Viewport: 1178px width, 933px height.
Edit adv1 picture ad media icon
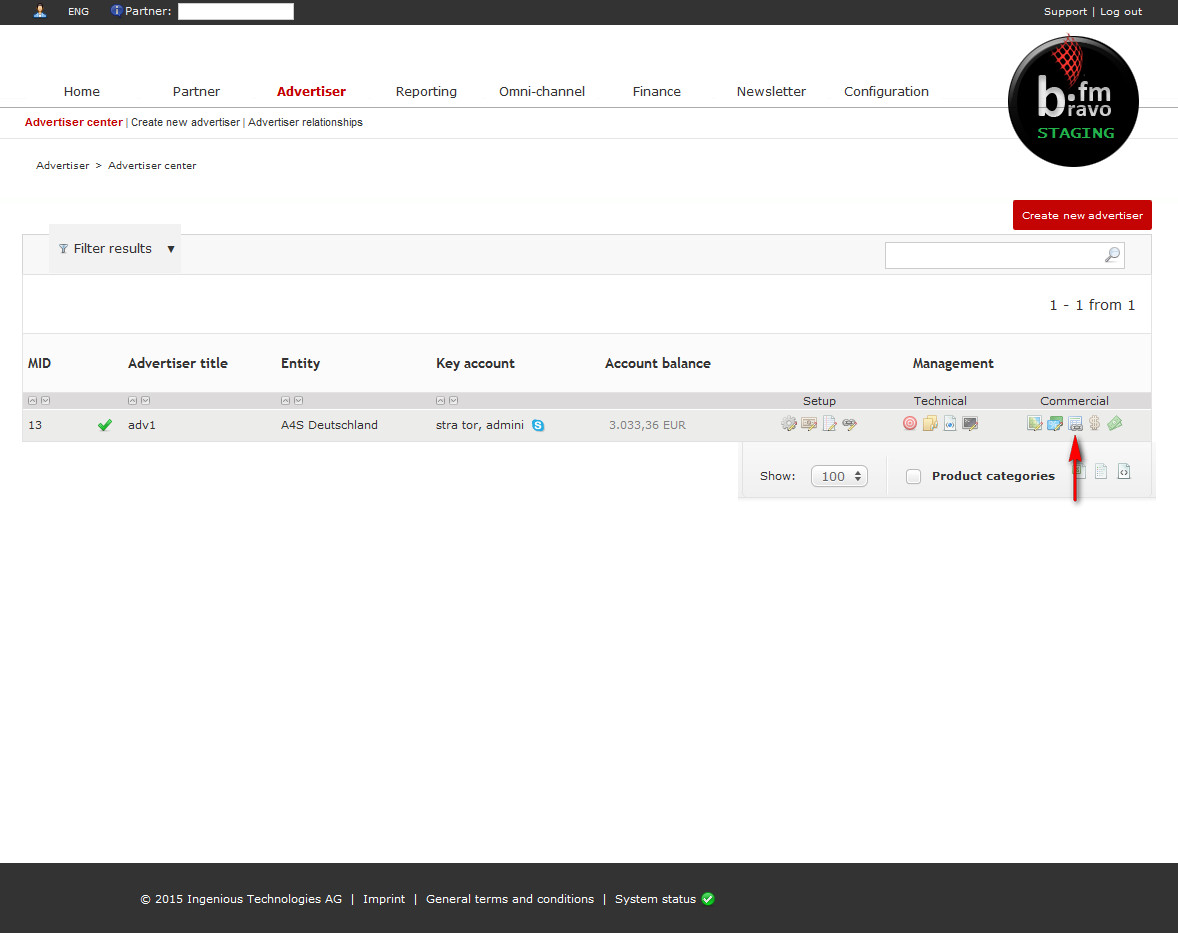pos(1035,424)
